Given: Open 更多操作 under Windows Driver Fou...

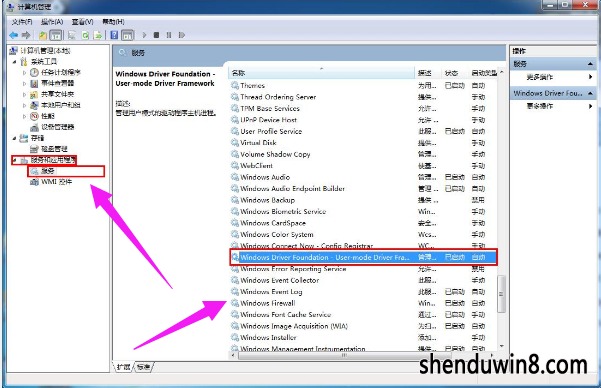Looking at the screenshot, I should pyautogui.click(x=540, y=106).
